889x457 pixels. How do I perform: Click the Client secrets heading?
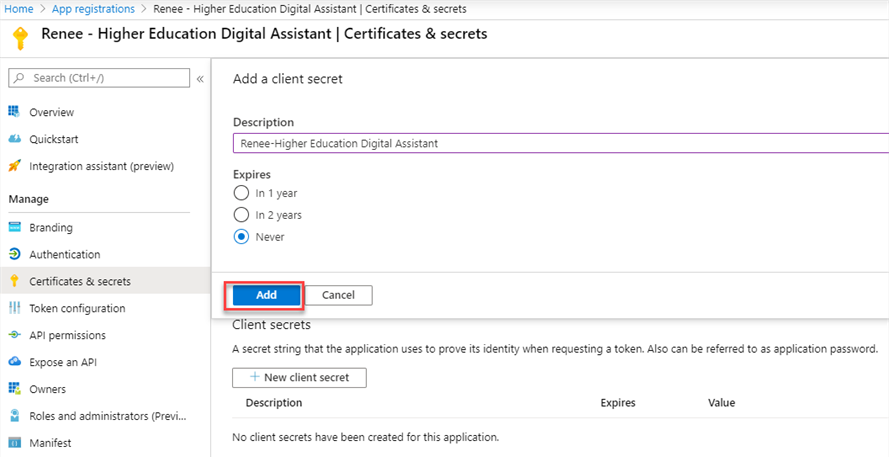pos(272,325)
